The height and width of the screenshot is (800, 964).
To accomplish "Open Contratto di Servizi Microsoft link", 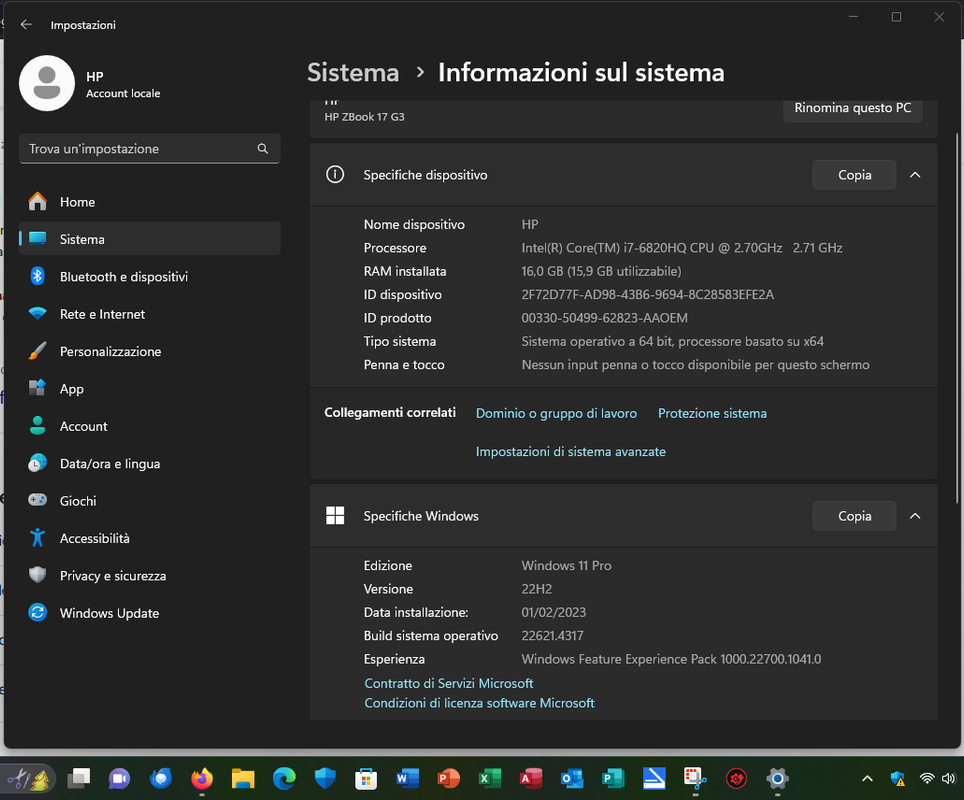I will (448, 683).
